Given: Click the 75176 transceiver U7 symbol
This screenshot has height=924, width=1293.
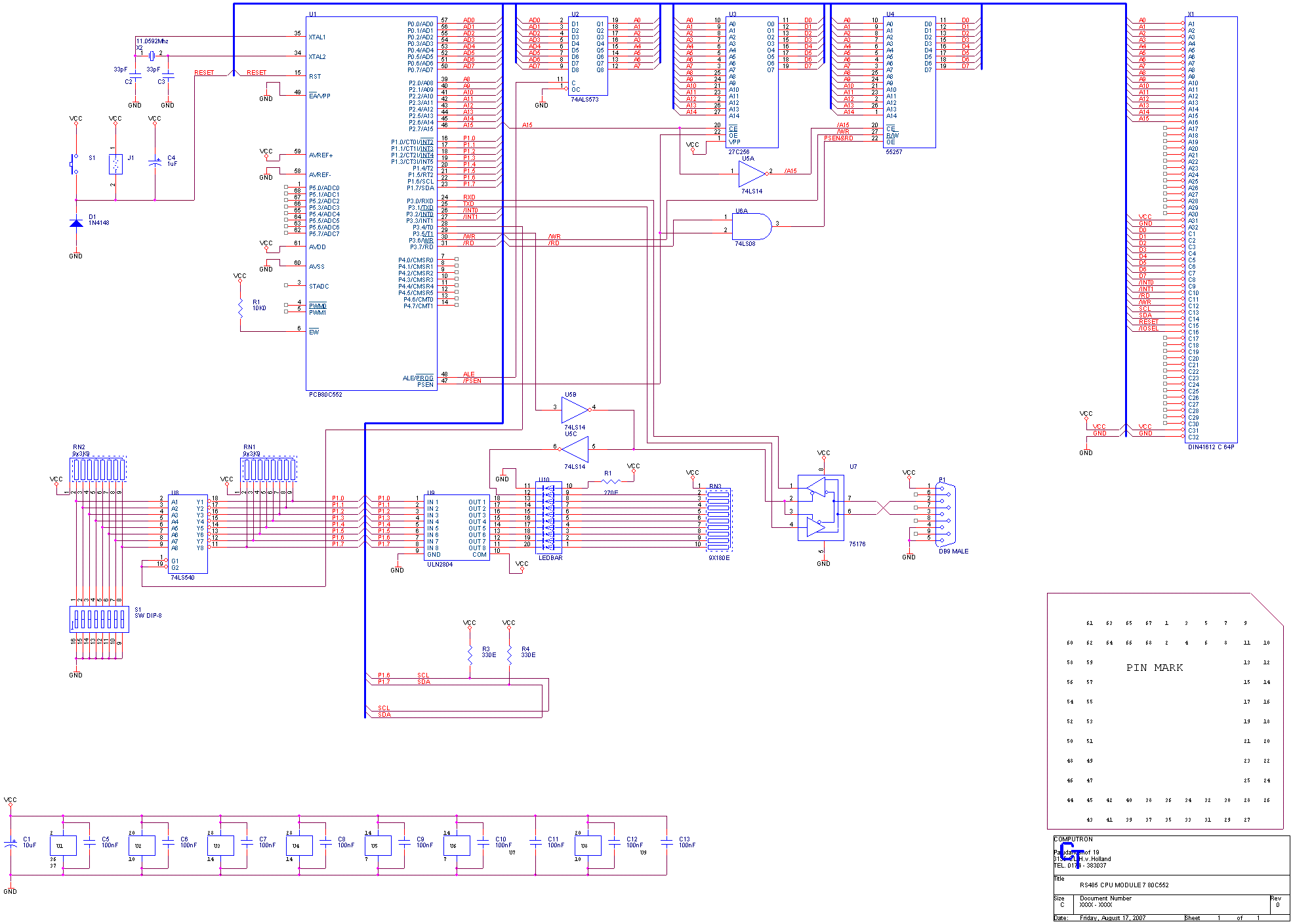Looking at the screenshot, I should (x=821, y=508).
